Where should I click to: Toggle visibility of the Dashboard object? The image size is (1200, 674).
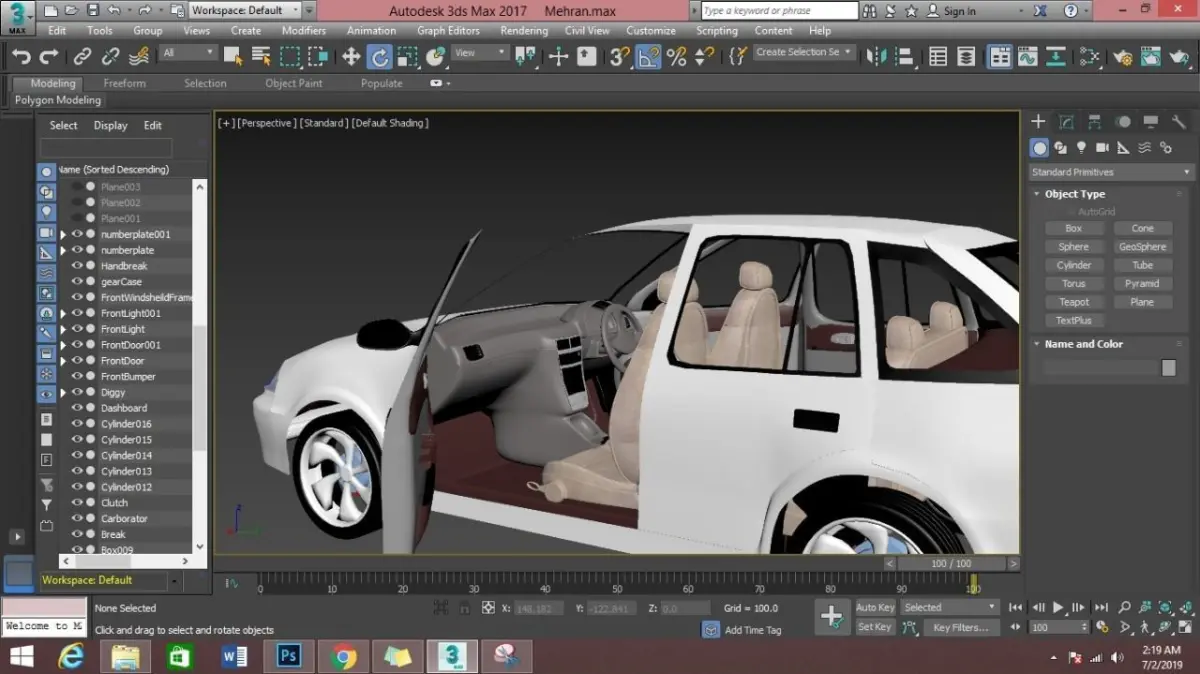pos(77,408)
